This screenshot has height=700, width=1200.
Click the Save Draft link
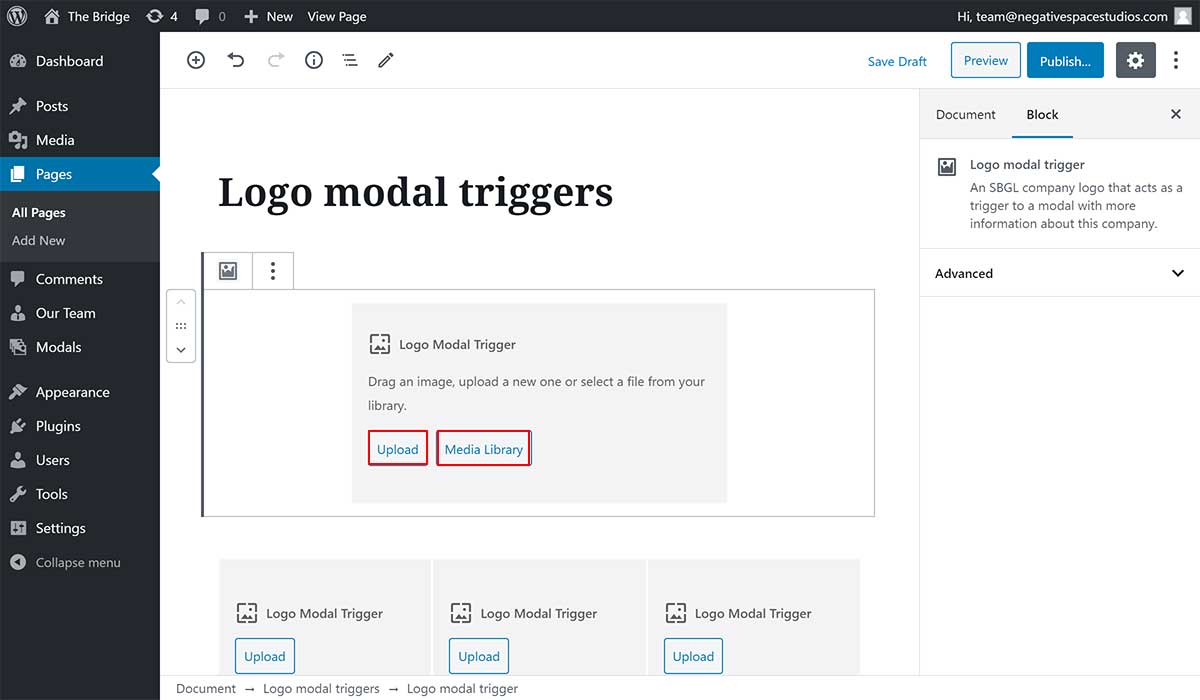[x=897, y=61]
